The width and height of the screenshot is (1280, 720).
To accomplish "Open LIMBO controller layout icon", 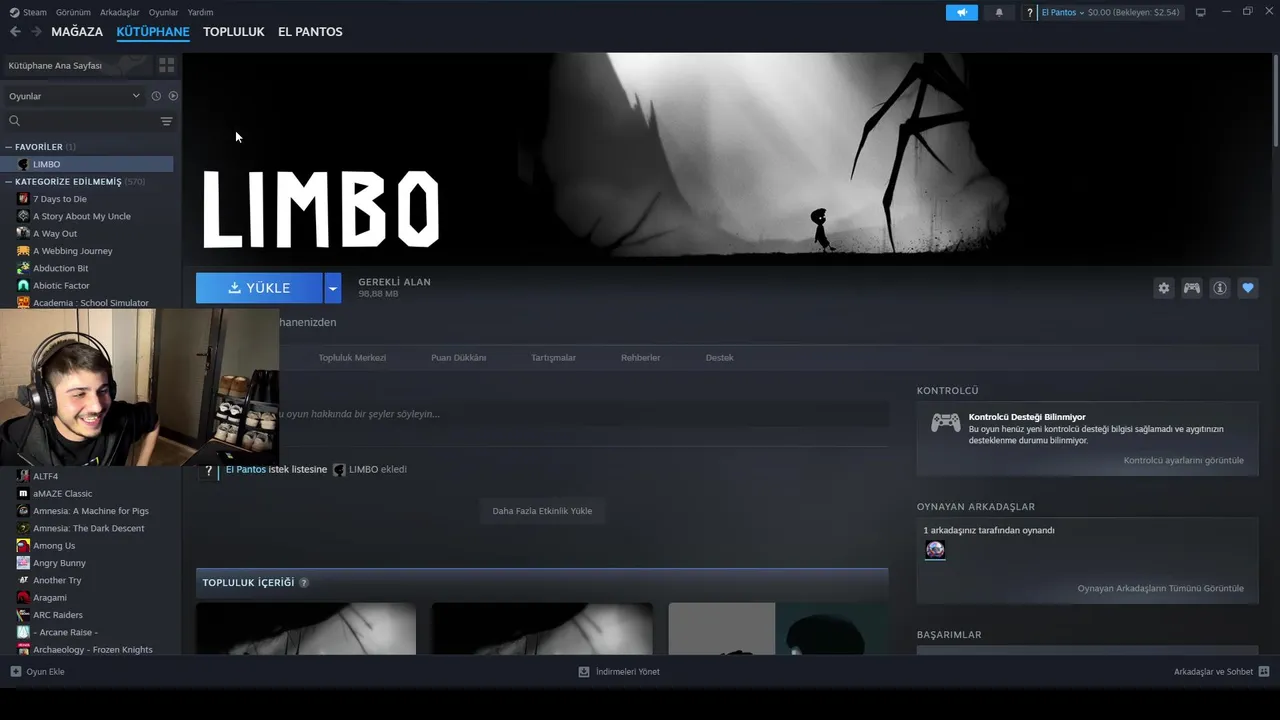I will point(1192,288).
